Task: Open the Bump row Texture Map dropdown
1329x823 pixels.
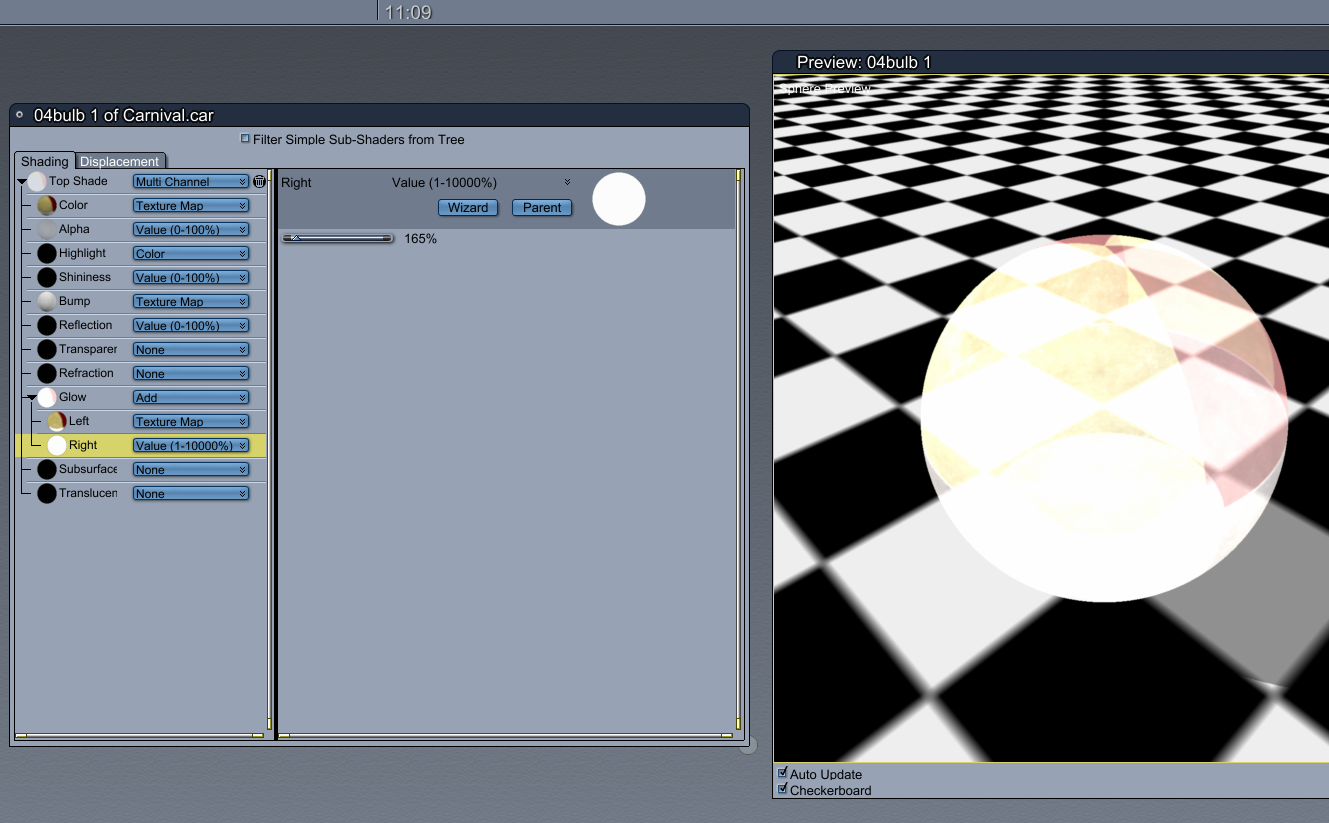Action: (191, 302)
